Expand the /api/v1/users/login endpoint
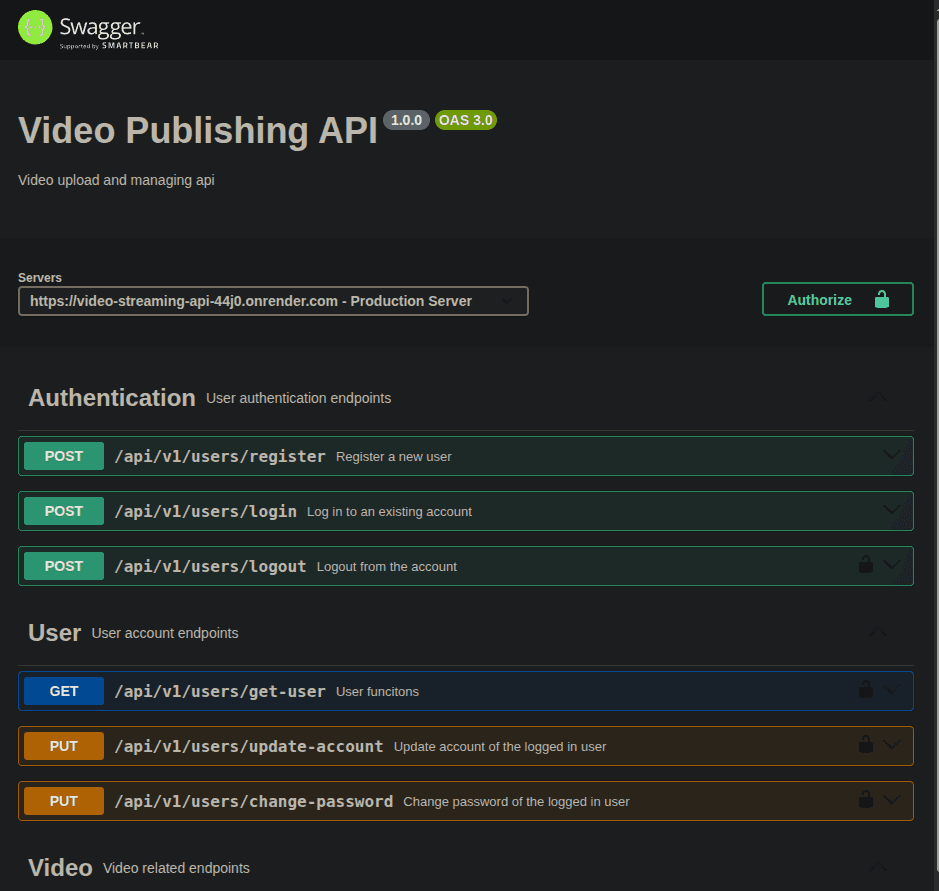939x891 pixels. pyautogui.click(x=892, y=510)
